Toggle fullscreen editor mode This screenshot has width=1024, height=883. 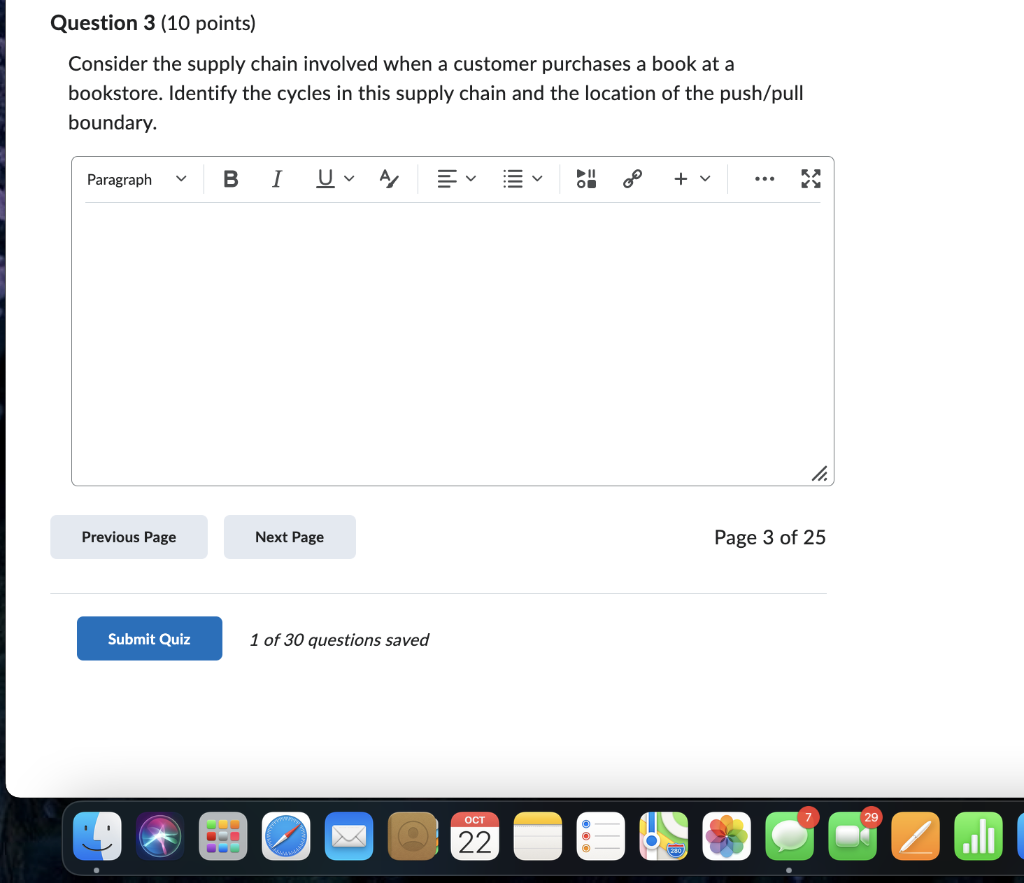tap(810, 179)
